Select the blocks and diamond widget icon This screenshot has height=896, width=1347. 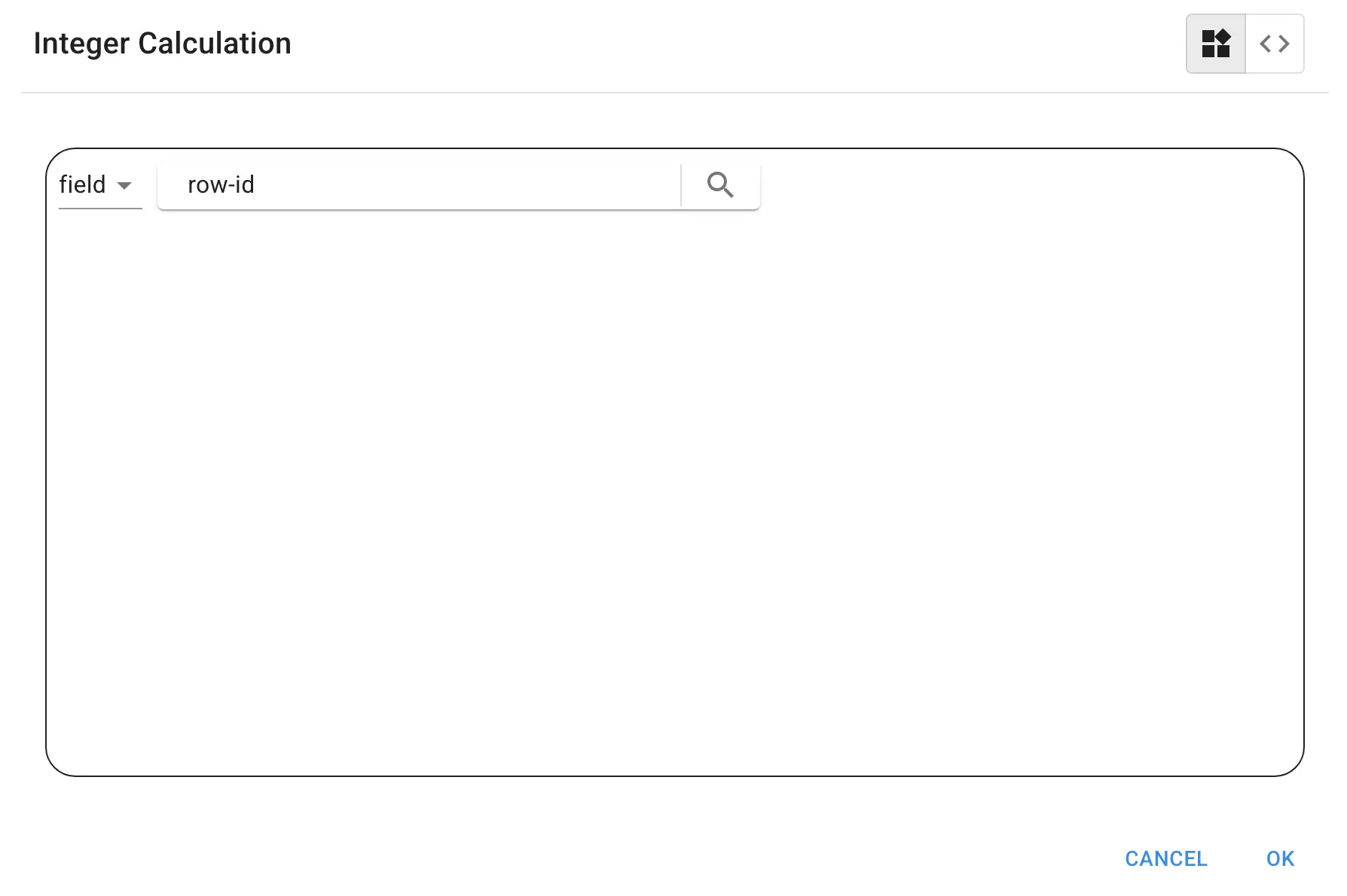pyautogui.click(x=1215, y=44)
